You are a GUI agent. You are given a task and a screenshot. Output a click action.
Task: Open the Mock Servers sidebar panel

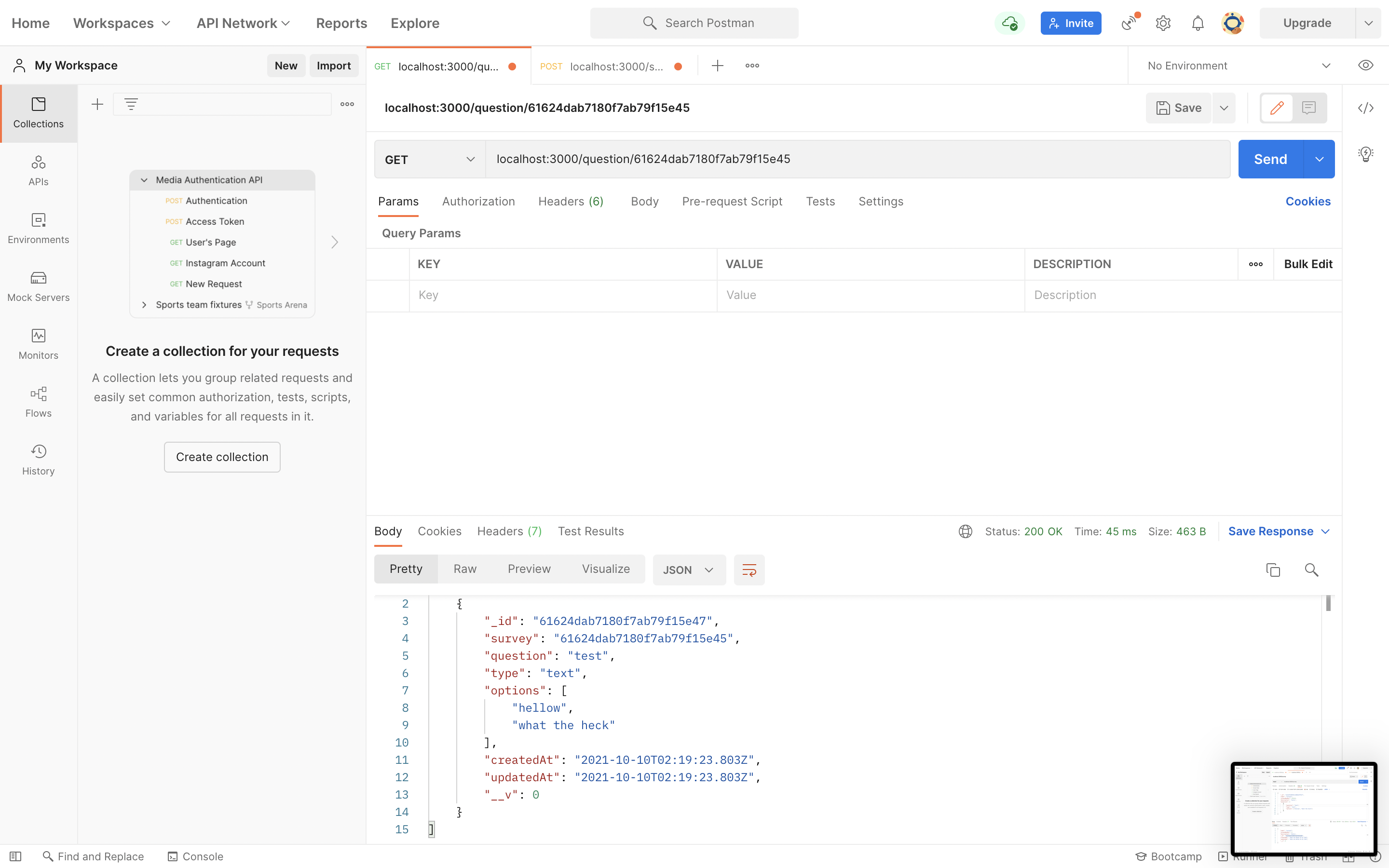[x=39, y=286]
